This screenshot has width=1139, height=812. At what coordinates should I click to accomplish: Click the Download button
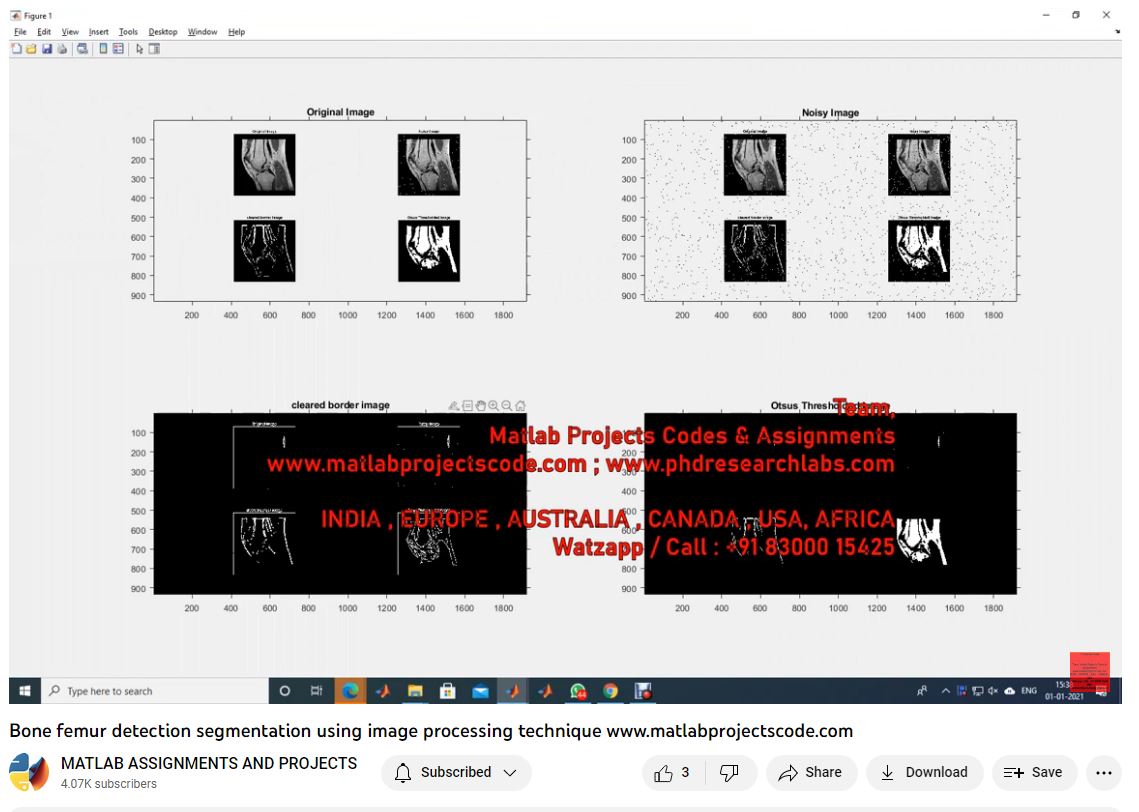point(924,772)
